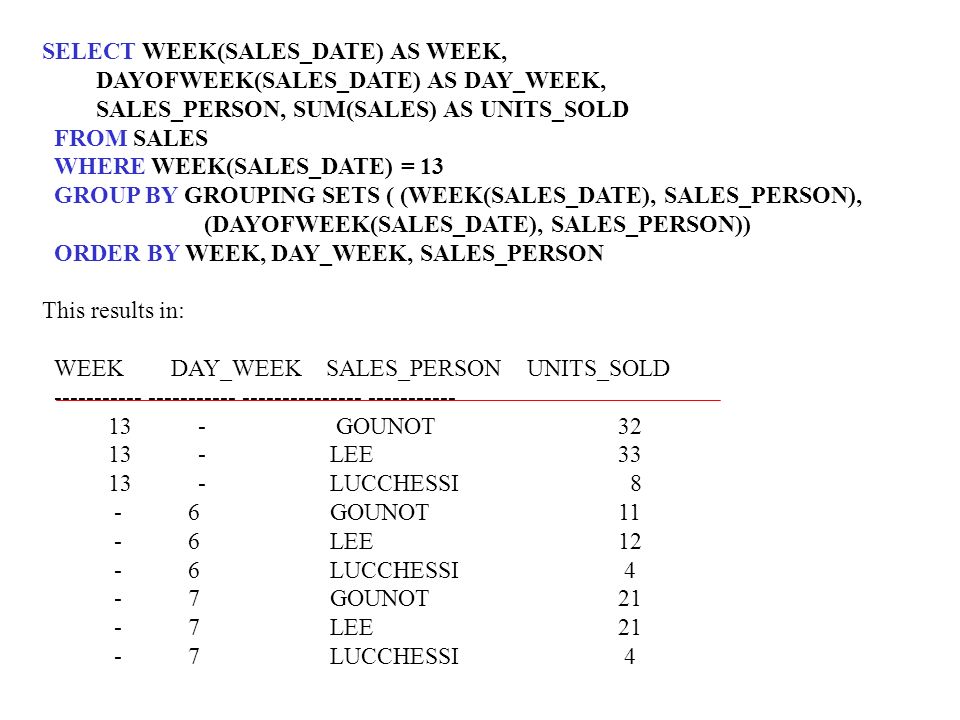The width and height of the screenshot is (960, 720).
Task: Click the value 33 in UNITS_SOLD
Action: [x=629, y=454]
